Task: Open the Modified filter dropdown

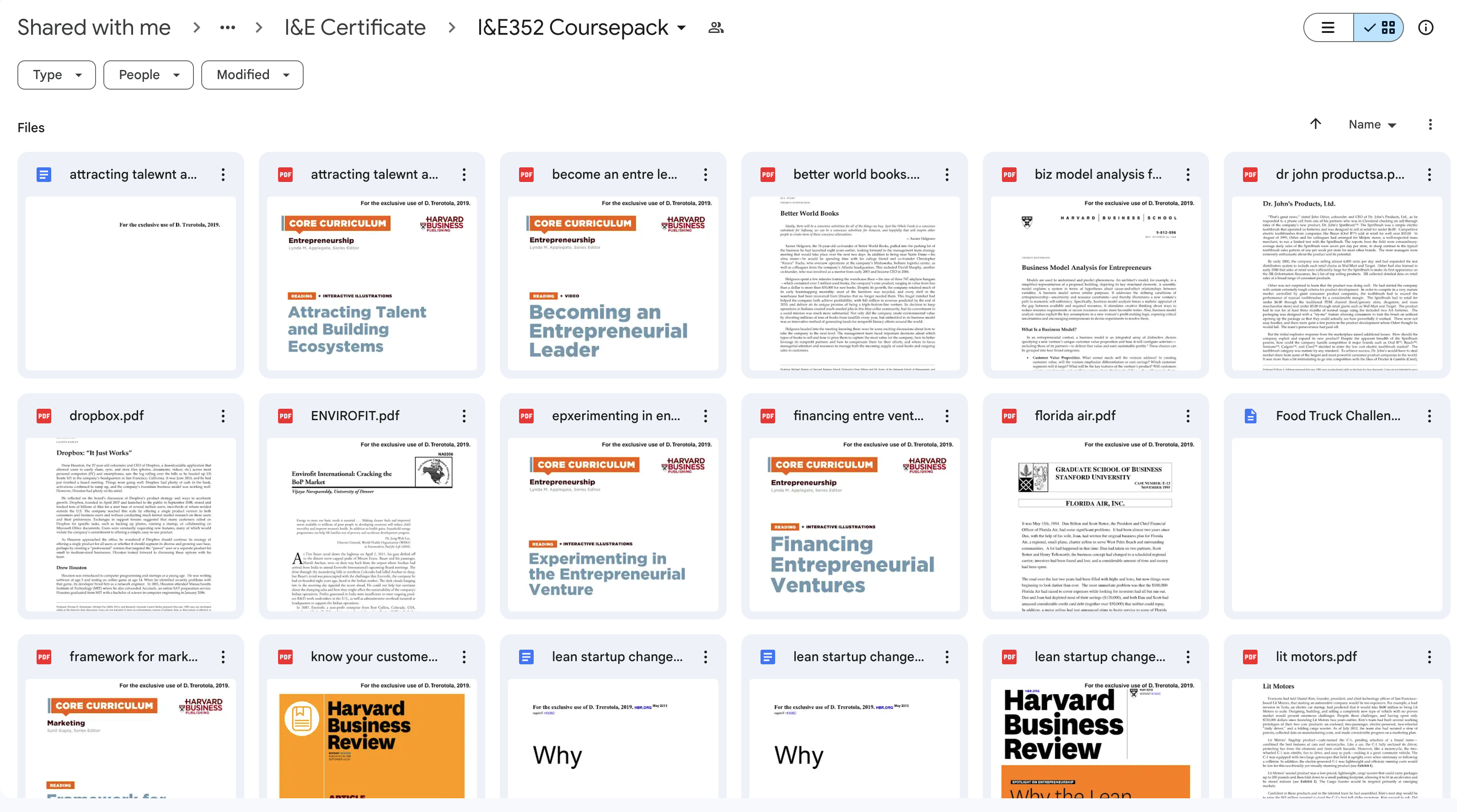Action: [252, 75]
